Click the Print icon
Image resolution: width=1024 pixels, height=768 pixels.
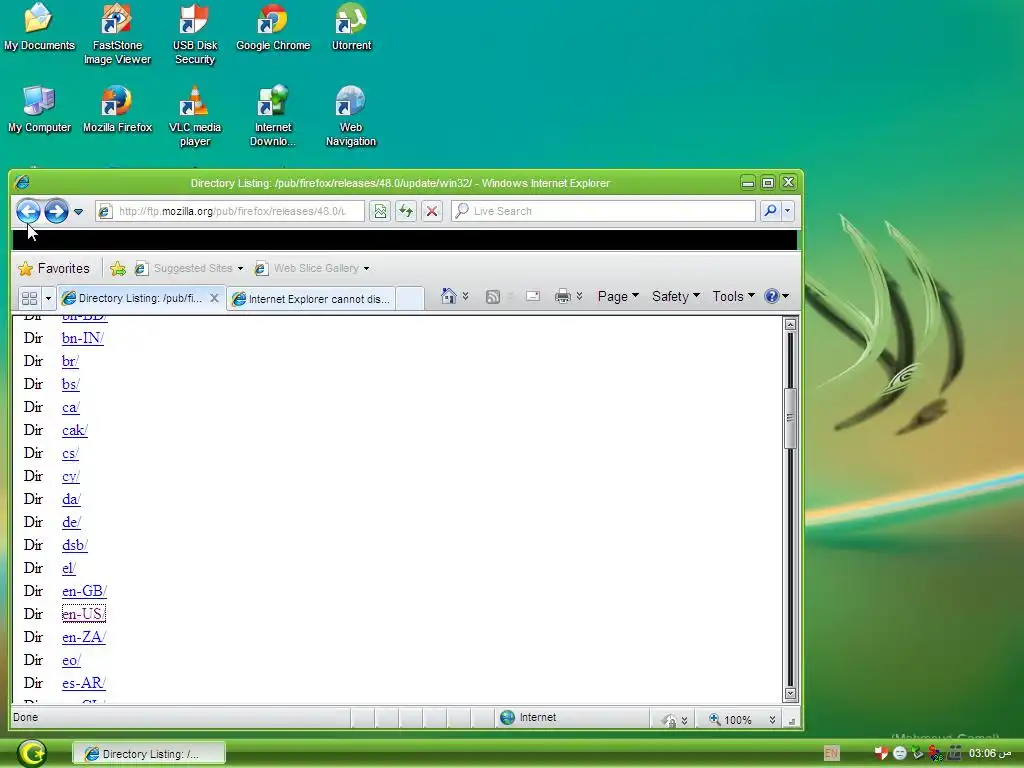(562, 297)
